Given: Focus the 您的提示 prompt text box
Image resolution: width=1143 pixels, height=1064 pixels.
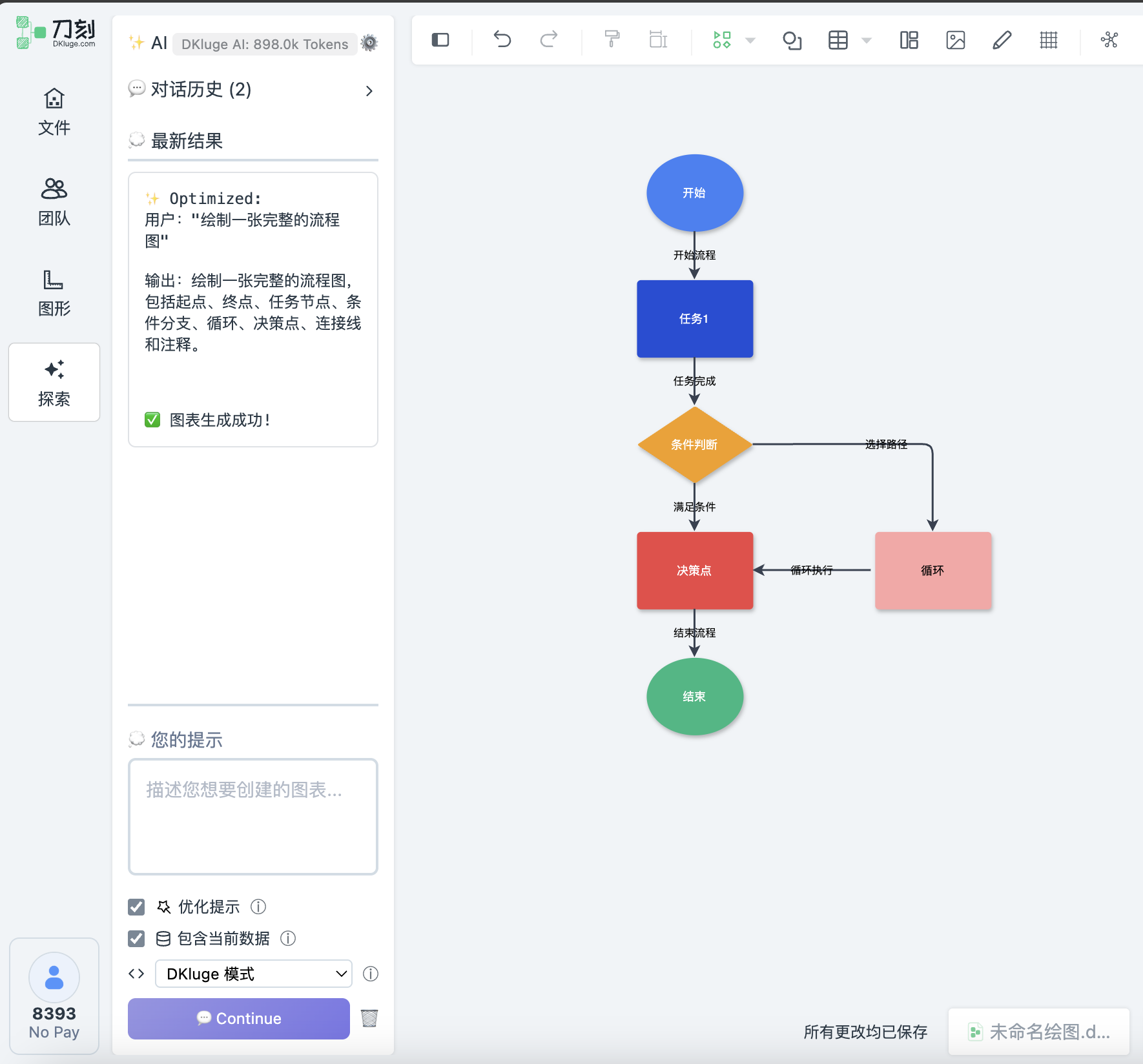Looking at the screenshot, I should [253, 817].
